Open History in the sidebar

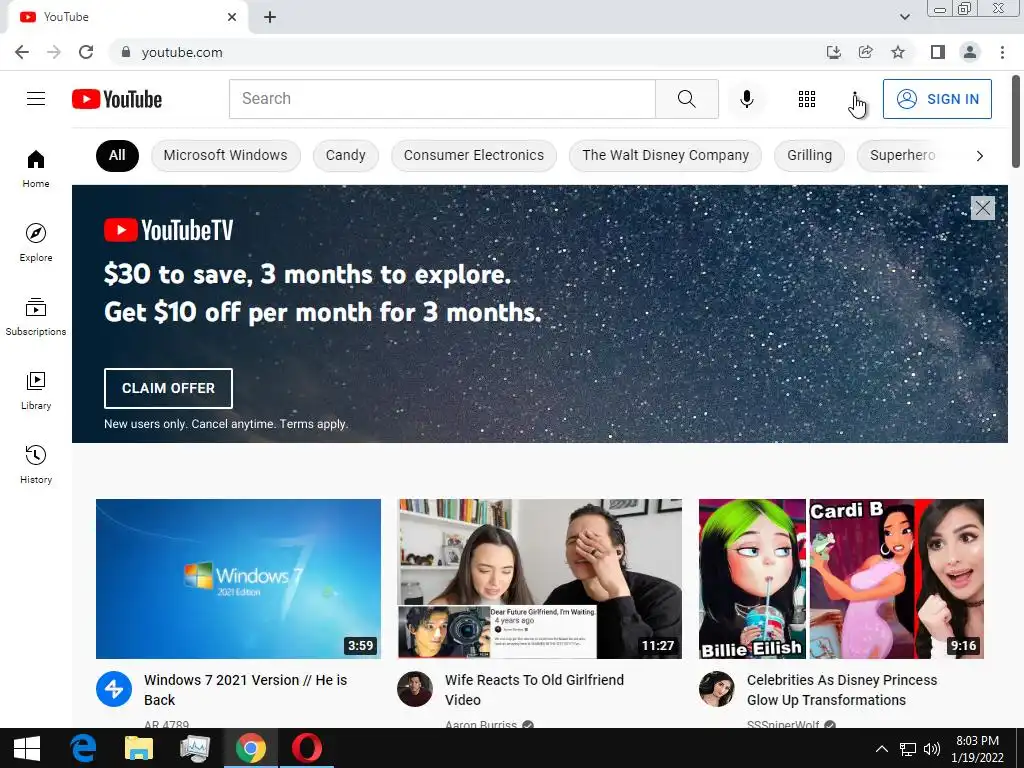coord(36,464)
